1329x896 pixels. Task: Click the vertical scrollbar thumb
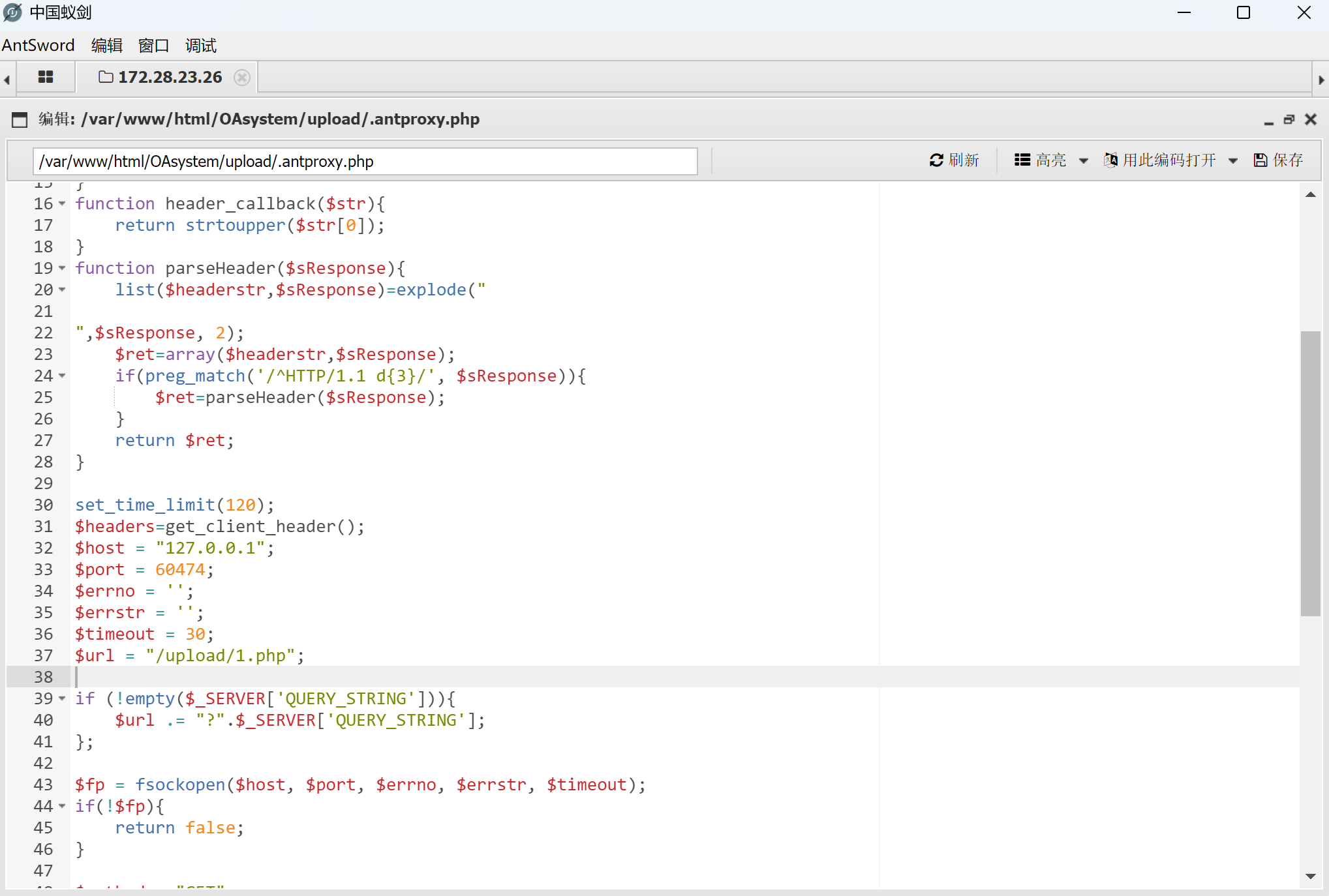[1310, 473]
